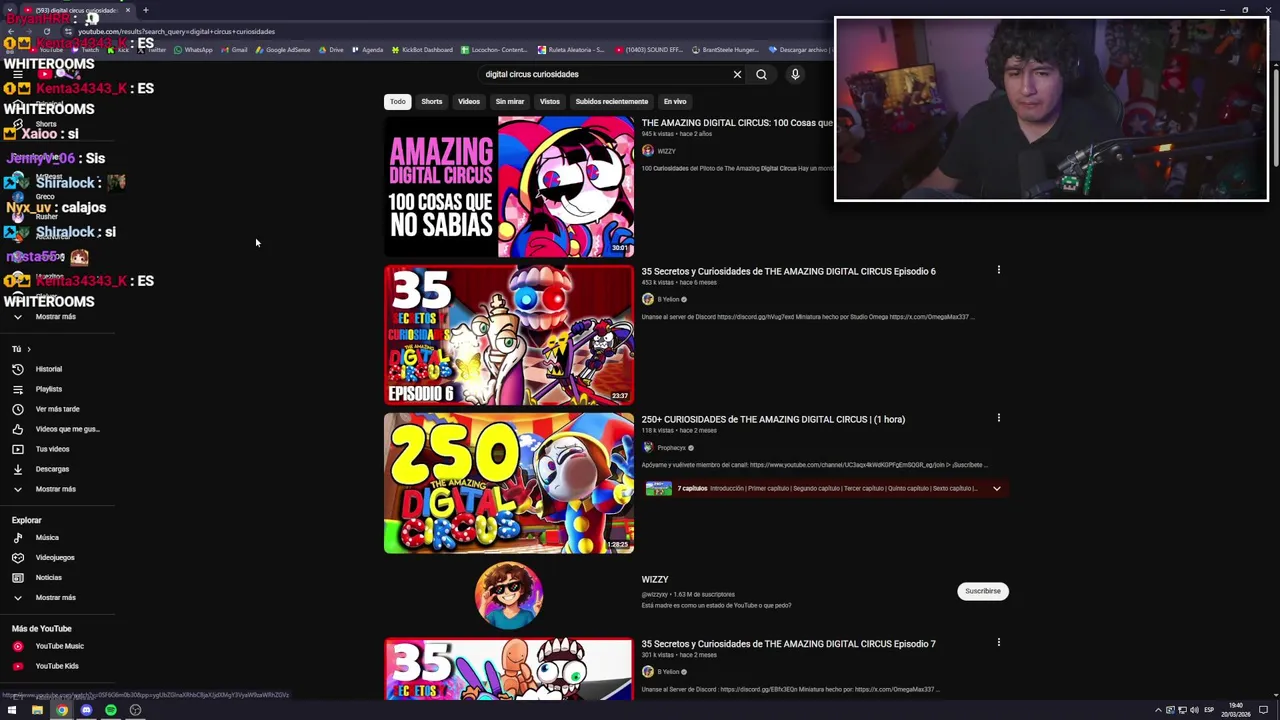Play the Episodio 7 video thumbnail
Screen dimensions: 1280x720
pyautogui.click(x=509, y=668)
